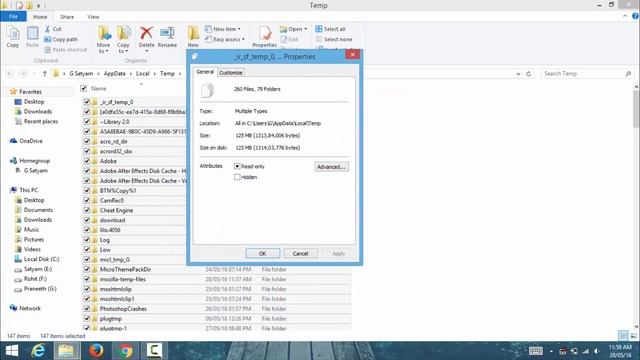Click the red Delete icon
Image resolution: width=640 pixels, height=360 pixels.
click(x=146, y=33)
